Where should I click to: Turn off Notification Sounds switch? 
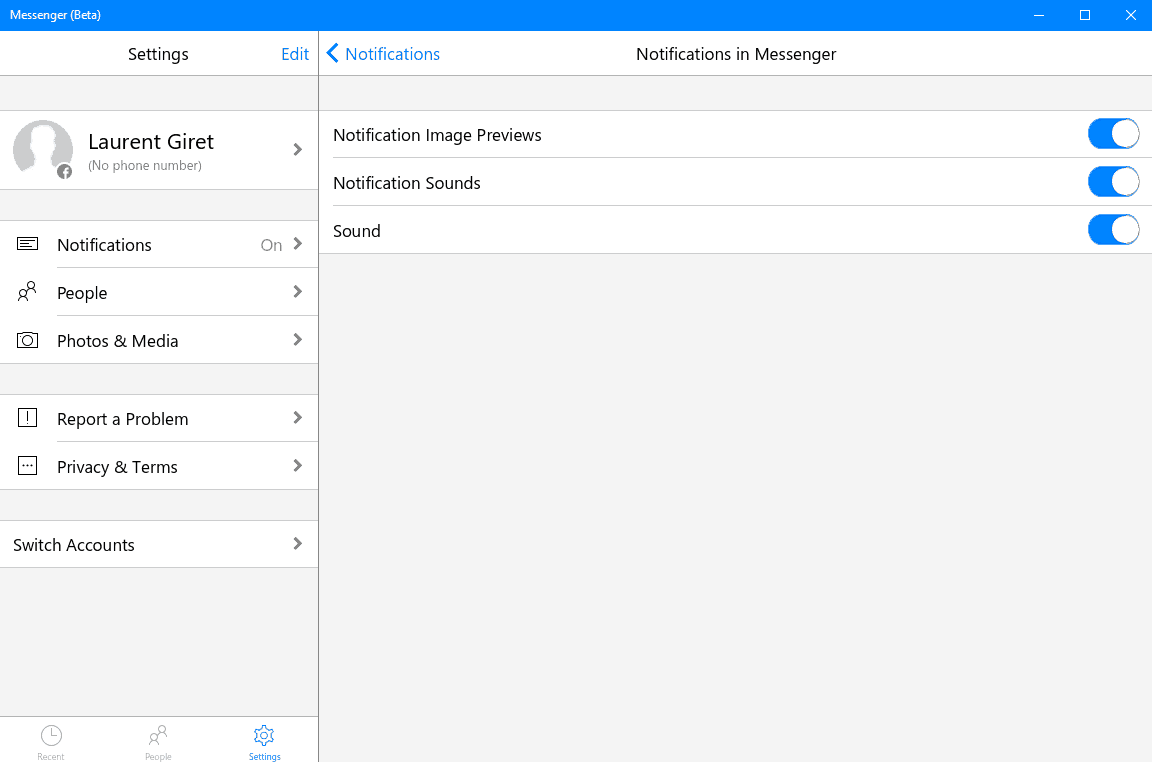tap(1113, 181)
